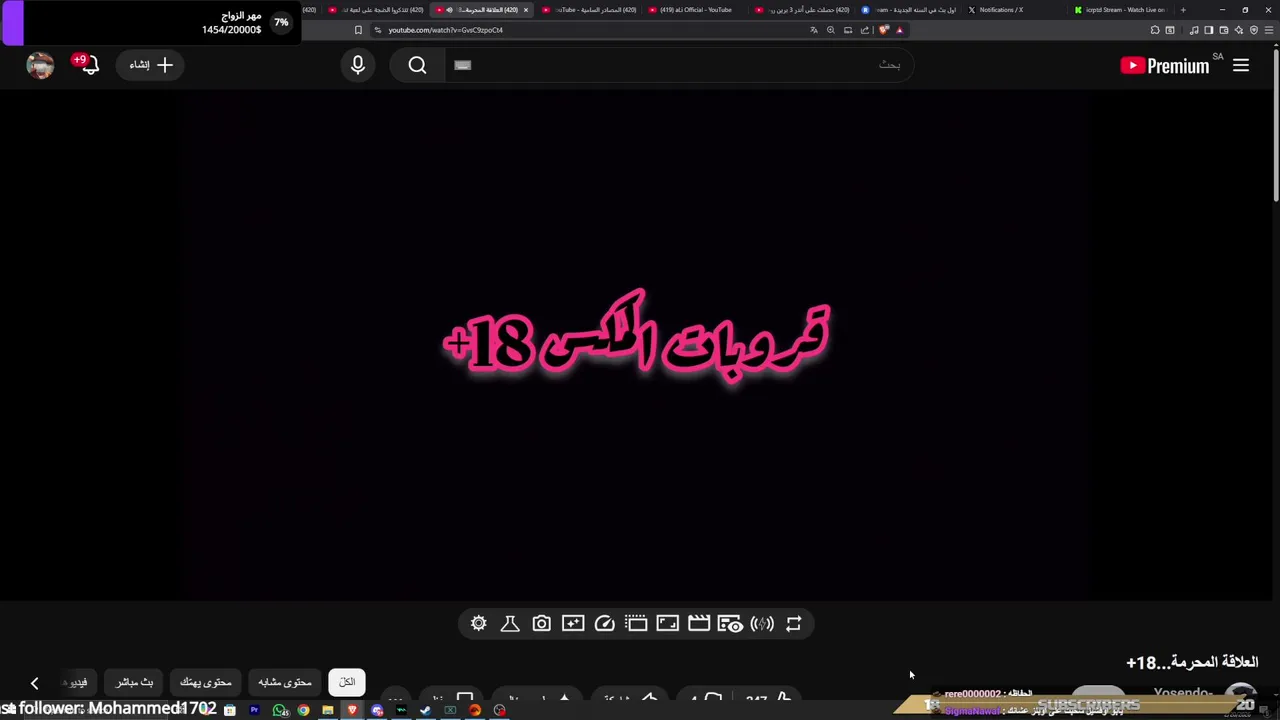Select the 'محتوى يهمّك' filter chip
Viewport: 1280px width, 720px height.
206,682
